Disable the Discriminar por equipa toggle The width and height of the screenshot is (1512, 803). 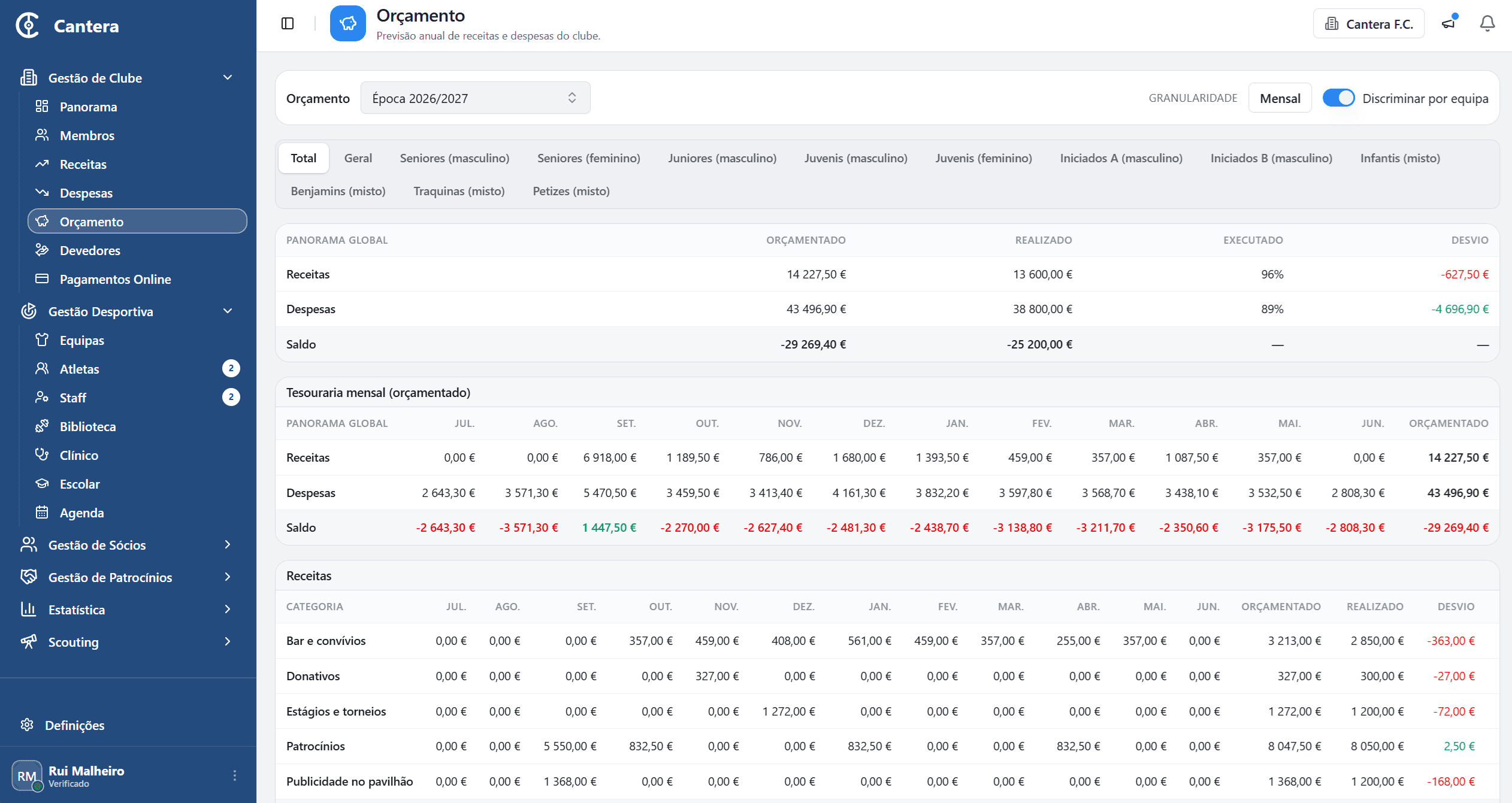tap(1338, 98)
